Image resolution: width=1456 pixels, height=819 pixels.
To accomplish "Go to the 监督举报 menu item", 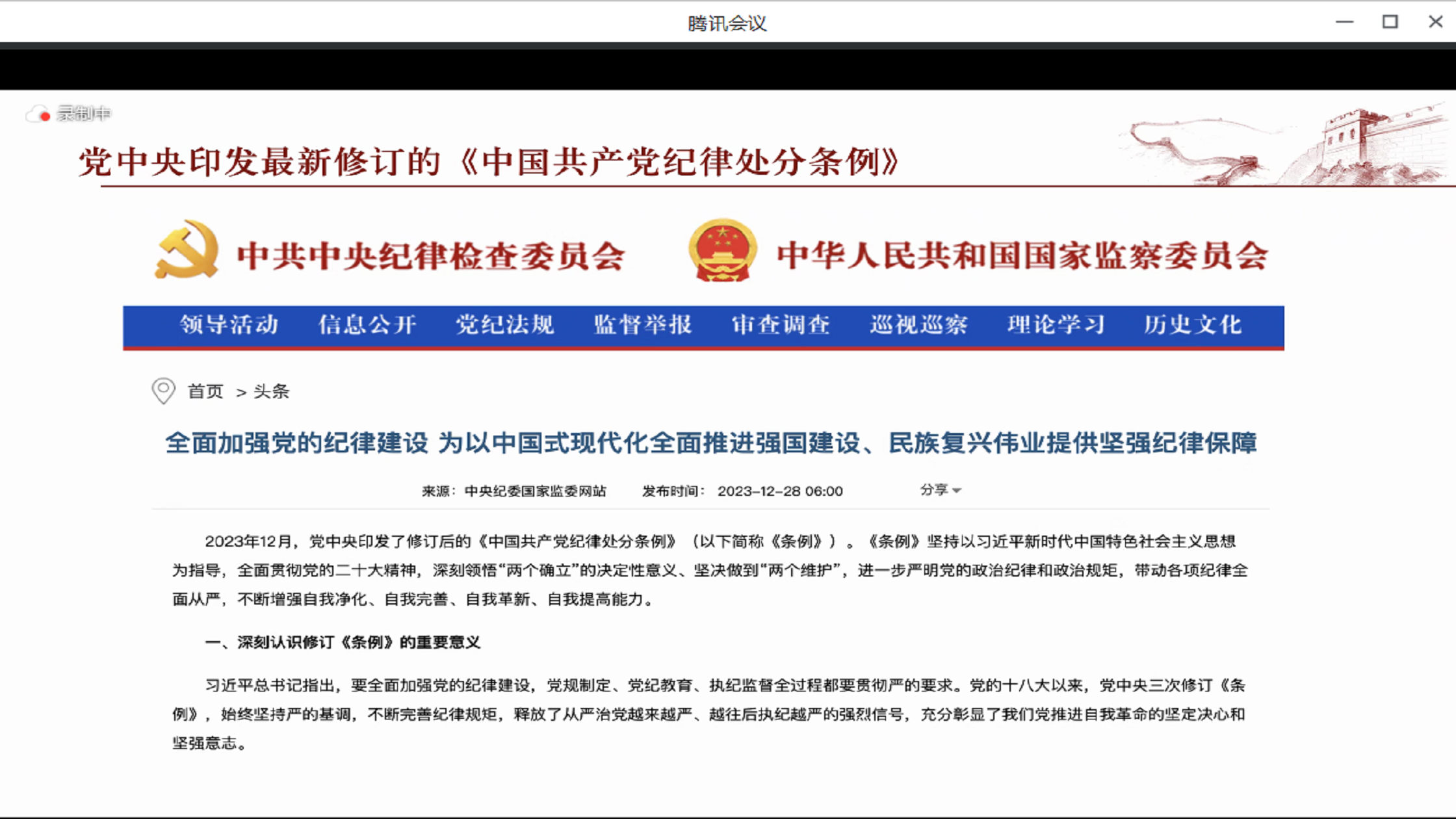I will pos(643,324).
